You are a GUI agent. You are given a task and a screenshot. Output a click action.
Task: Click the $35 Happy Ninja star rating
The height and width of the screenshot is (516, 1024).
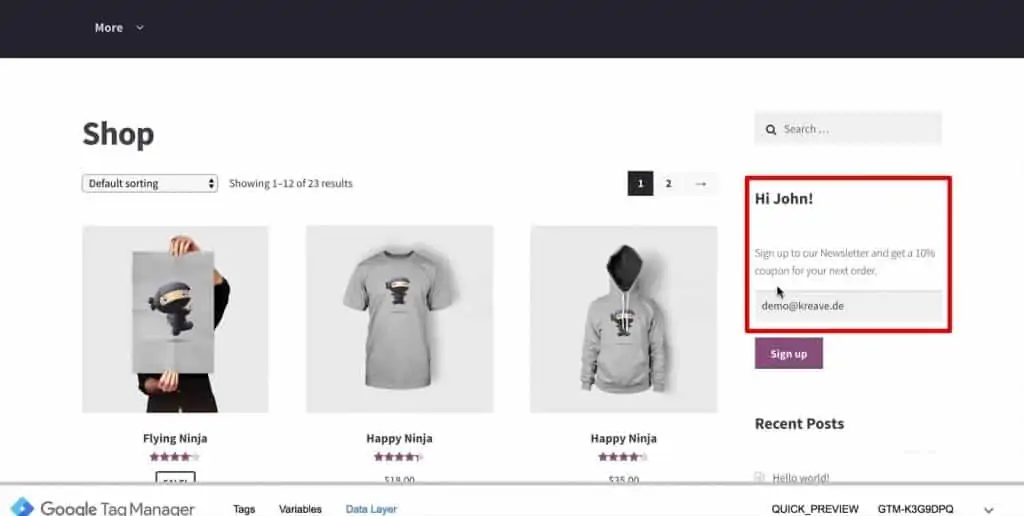click(623, 457)
